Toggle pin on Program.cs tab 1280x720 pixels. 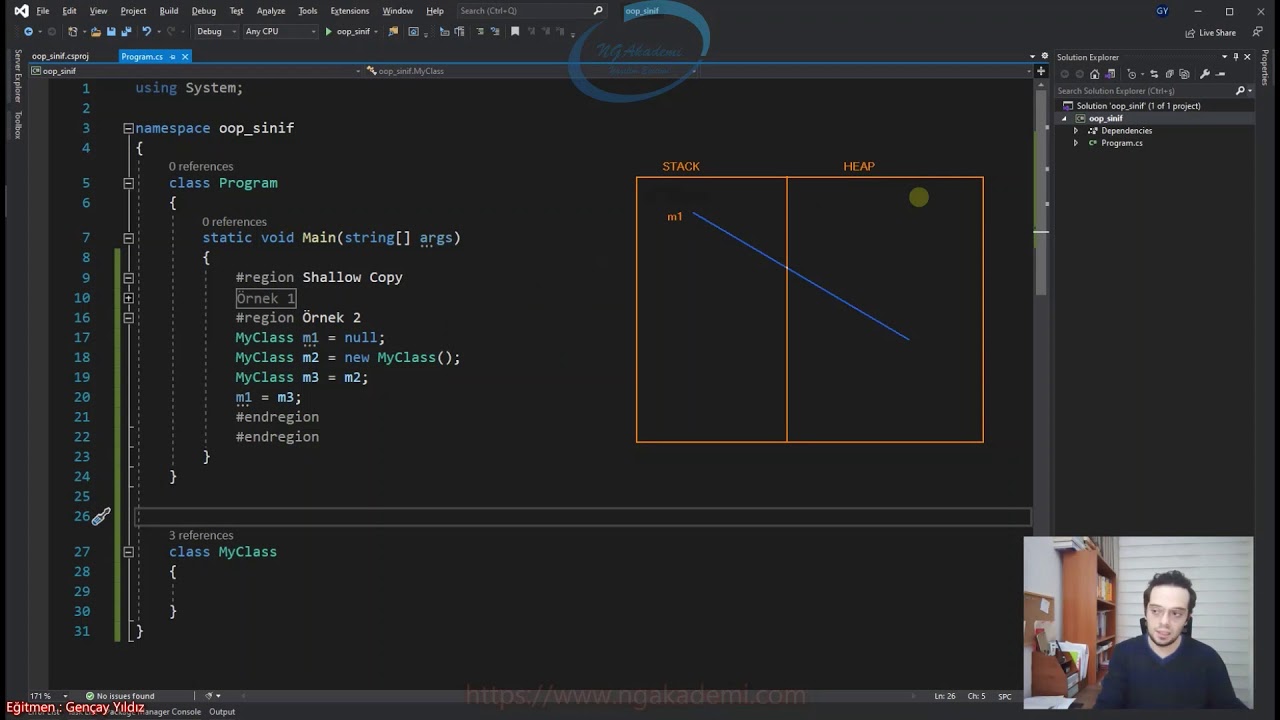click(x=172, y=57)
